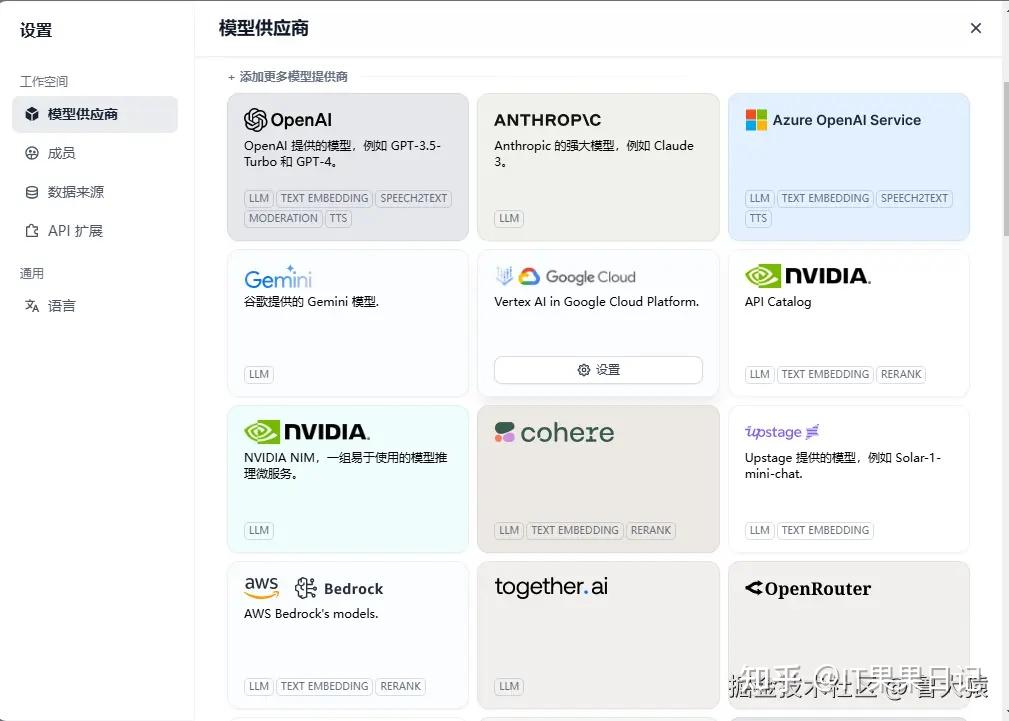Click LLM tag on together.ai card
1009x721 pixels.
[x=508, y=686]
